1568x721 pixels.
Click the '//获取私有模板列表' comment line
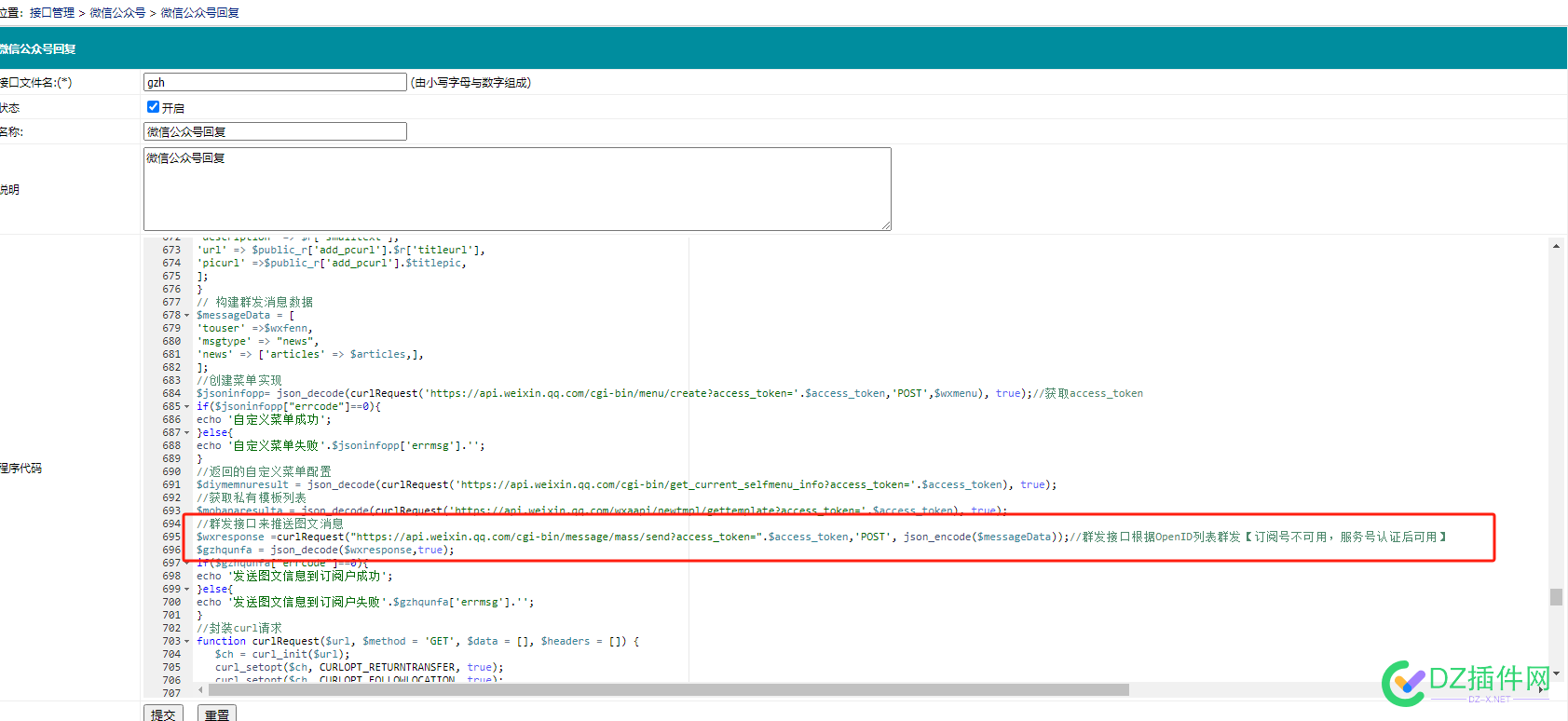252,497
